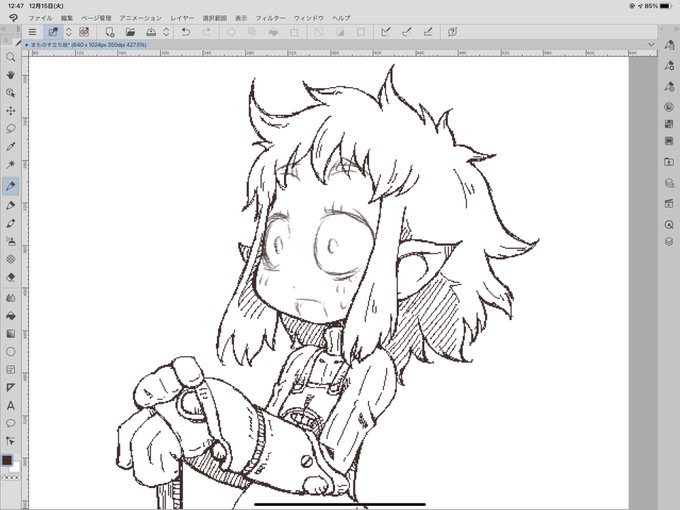Expand the right palette dock double arrows

point(676,29)
